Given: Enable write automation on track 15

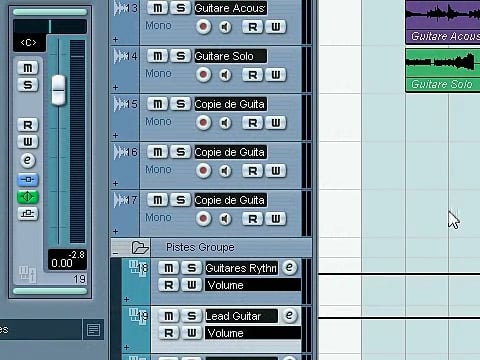Looking at the screenshot, I should (276, 123).
